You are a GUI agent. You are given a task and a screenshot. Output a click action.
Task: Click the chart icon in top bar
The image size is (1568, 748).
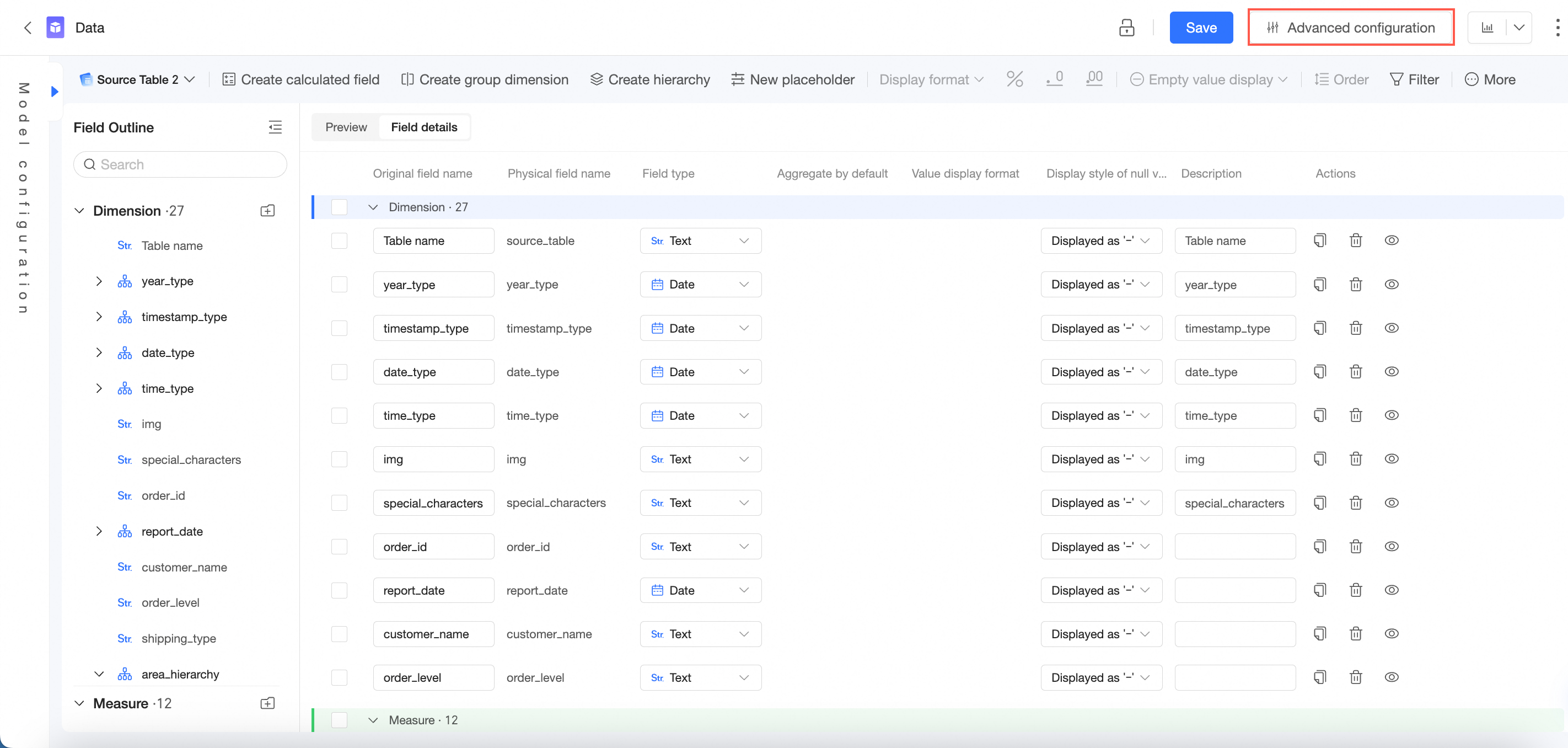[x=1487, y=28]
